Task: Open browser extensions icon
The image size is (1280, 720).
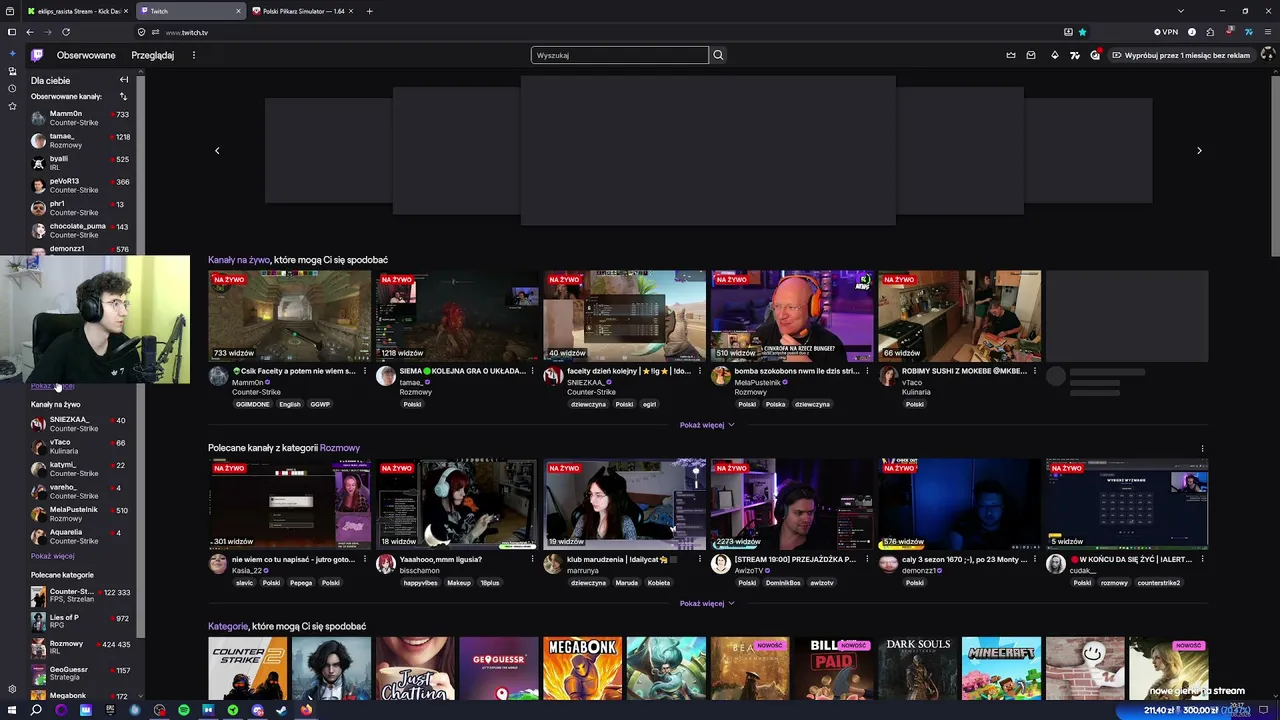Action: coord(1210,32)
